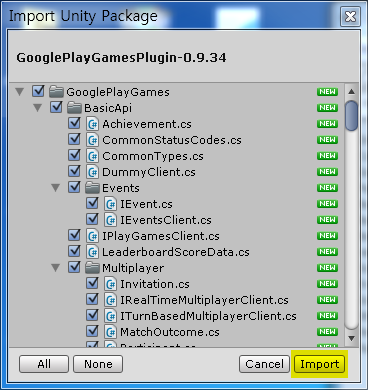Image resolution: width=368 pixels, height=390 pixels.
Task: Click the ITurnBasedMultiplayerClient.cs script icon
Action: click(x=110, y=316)
